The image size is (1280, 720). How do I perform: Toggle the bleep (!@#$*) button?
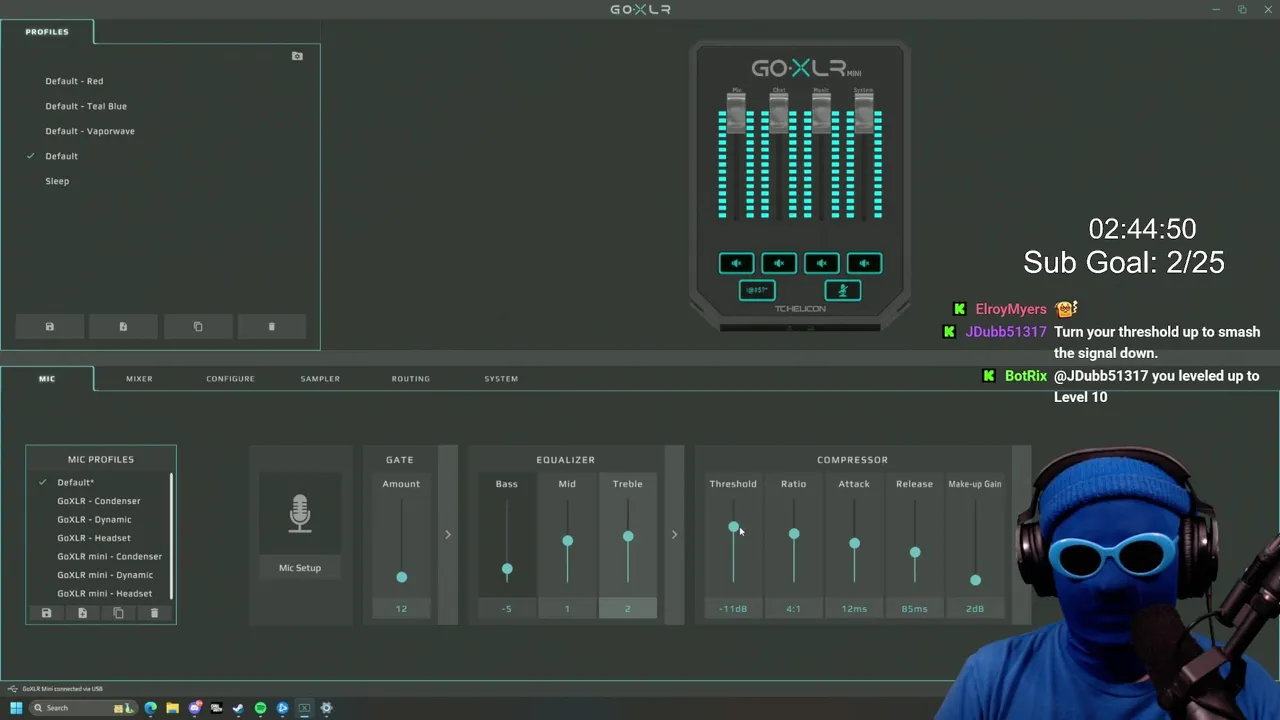[x=757, y=290]
